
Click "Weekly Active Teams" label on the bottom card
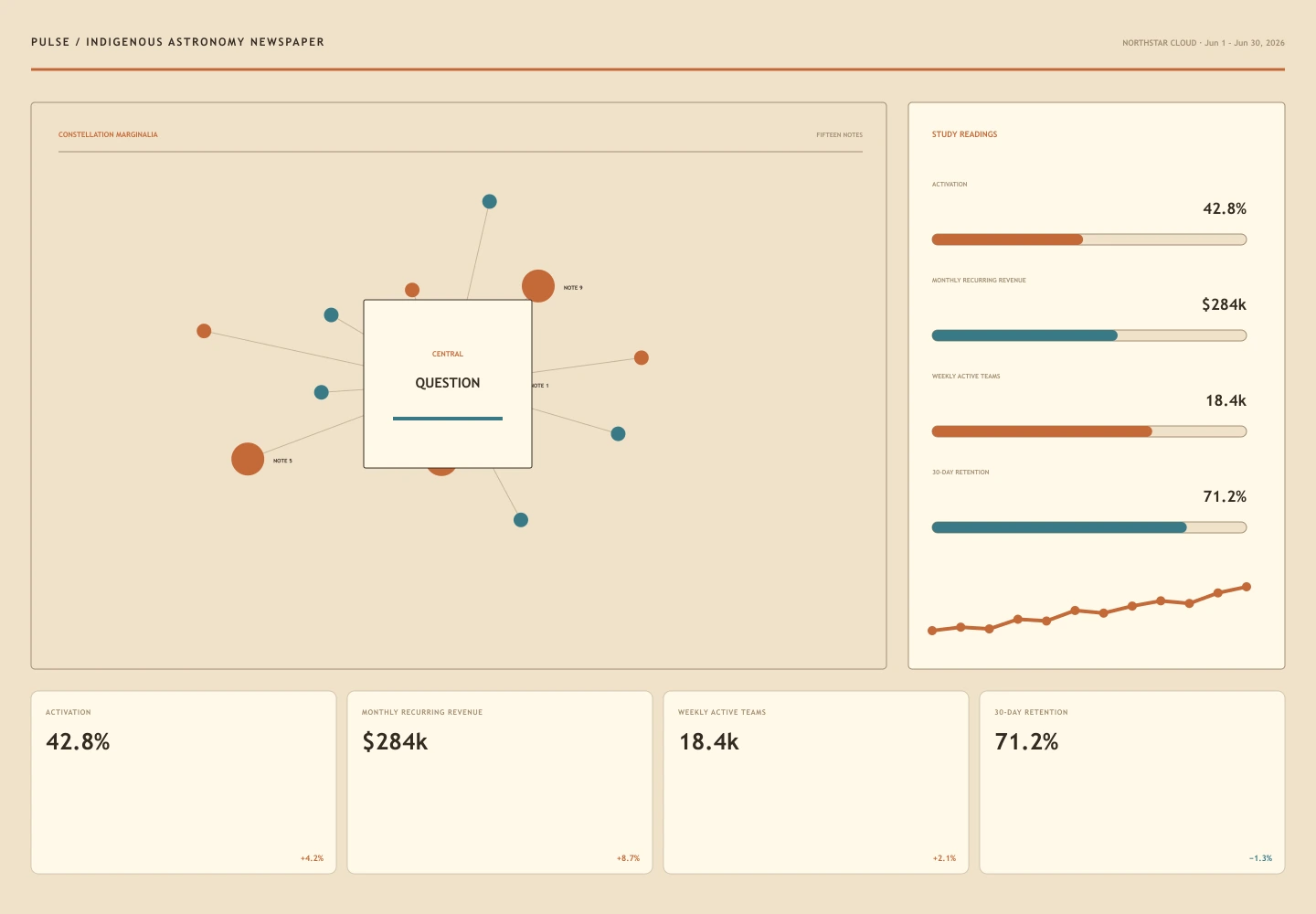722,712
